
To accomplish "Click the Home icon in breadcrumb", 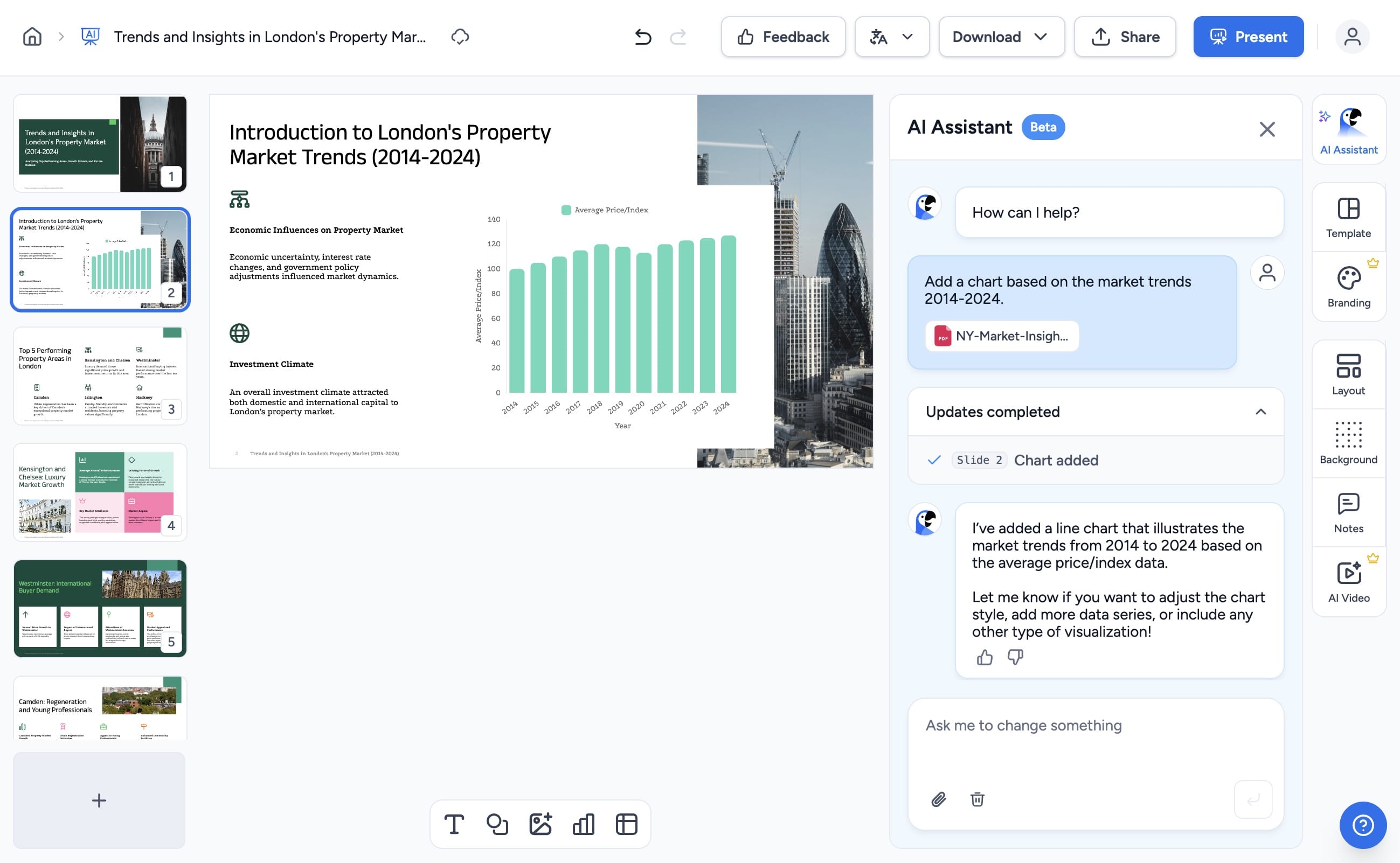I will tap(32, 37).
